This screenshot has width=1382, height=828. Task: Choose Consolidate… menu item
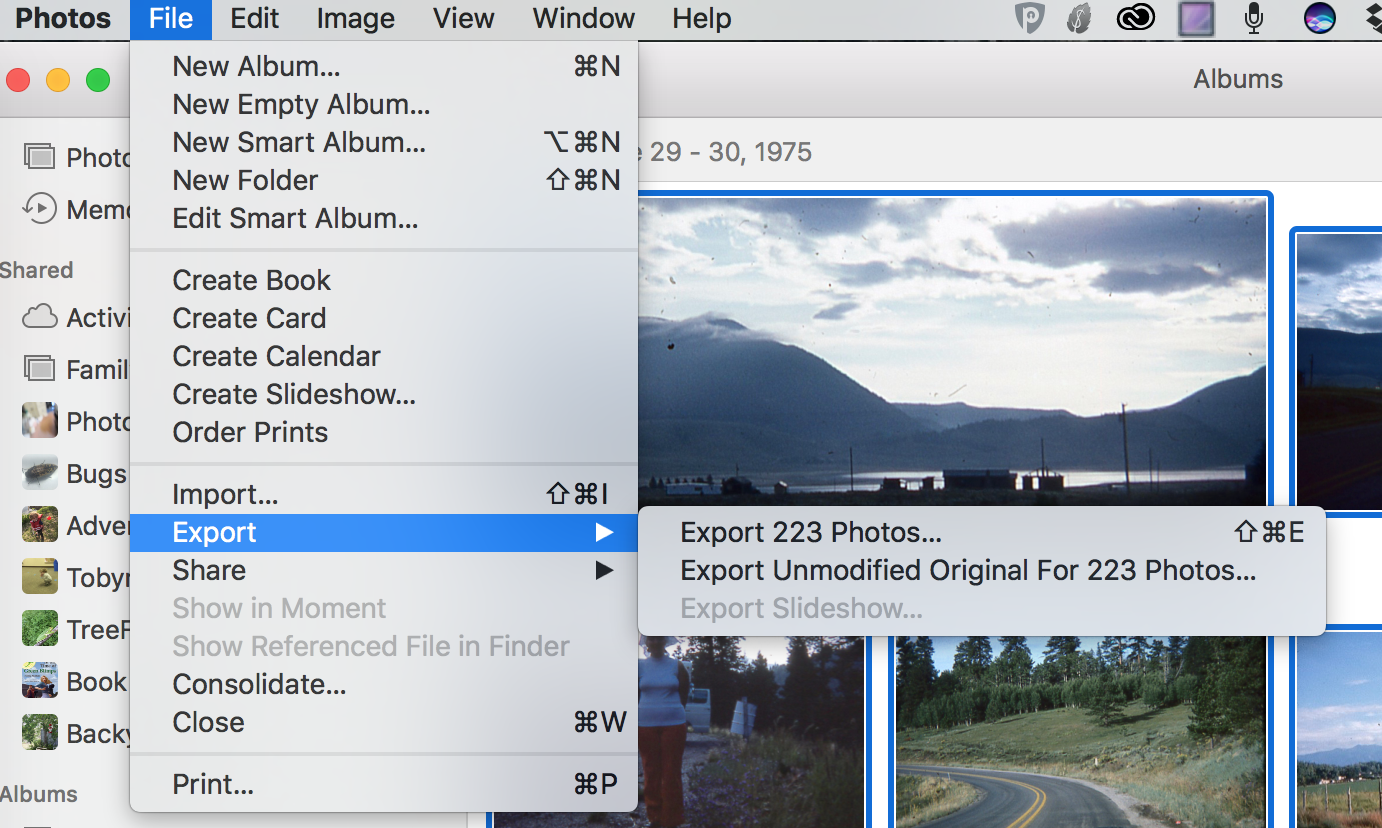tap(384, 685)
